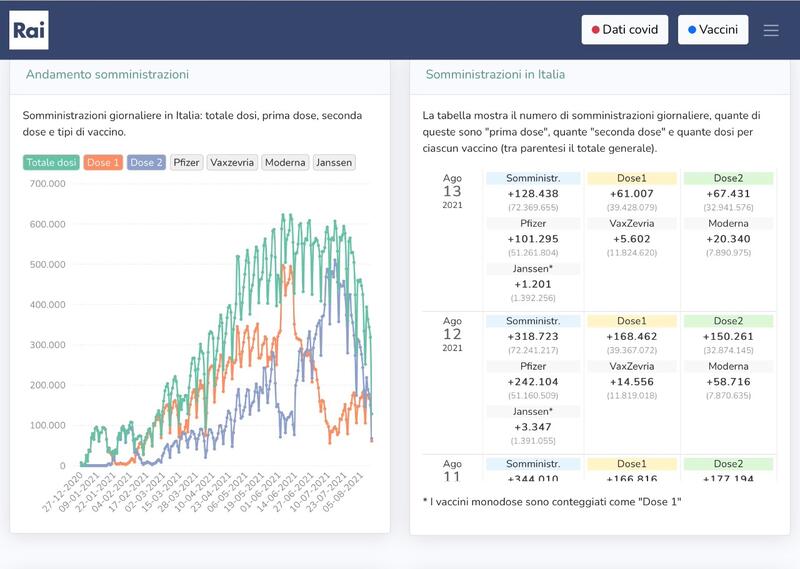This screenshot has height=569, width=800.
Task: Select the +14.556 VaxZevria value
Action: (632, 382)
